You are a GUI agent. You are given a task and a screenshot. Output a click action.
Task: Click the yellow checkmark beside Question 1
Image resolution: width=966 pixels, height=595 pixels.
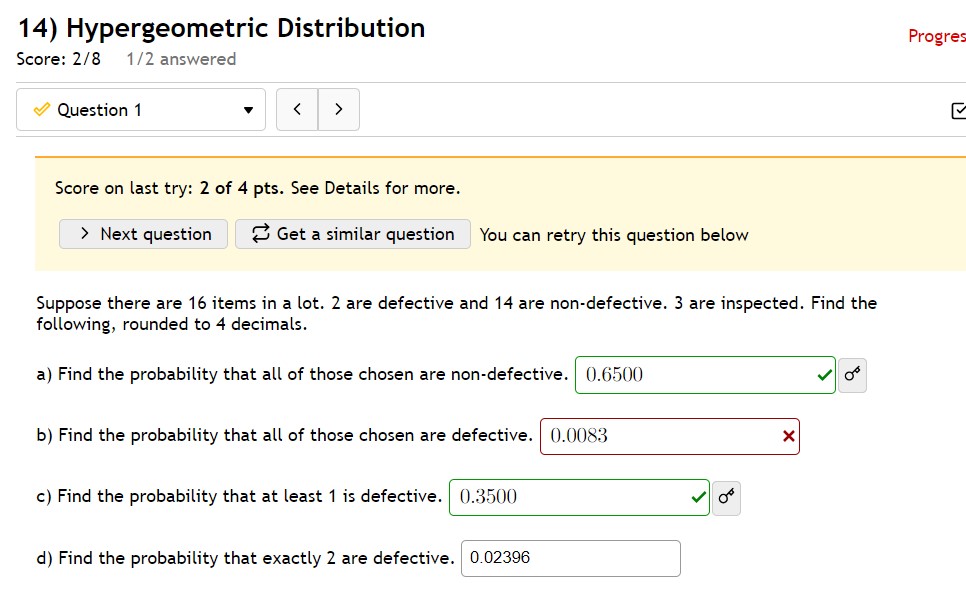[x=41, y=109]
